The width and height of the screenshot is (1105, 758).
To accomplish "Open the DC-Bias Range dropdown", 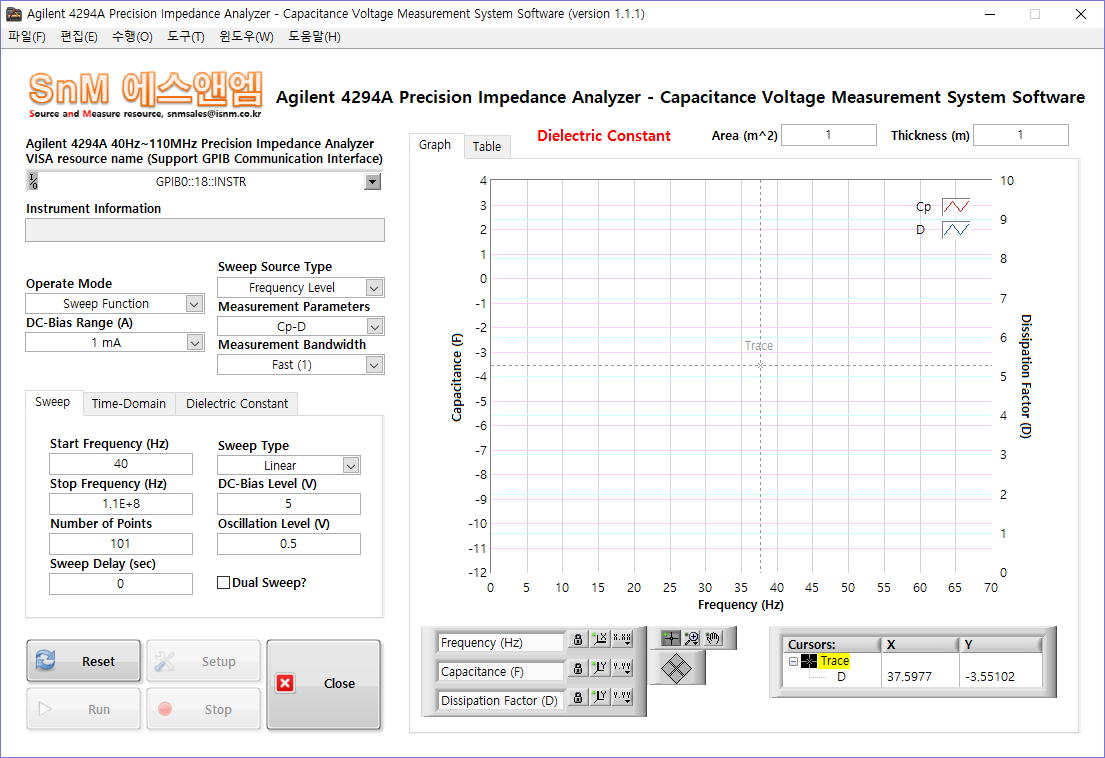I will [x=194, y=342].
